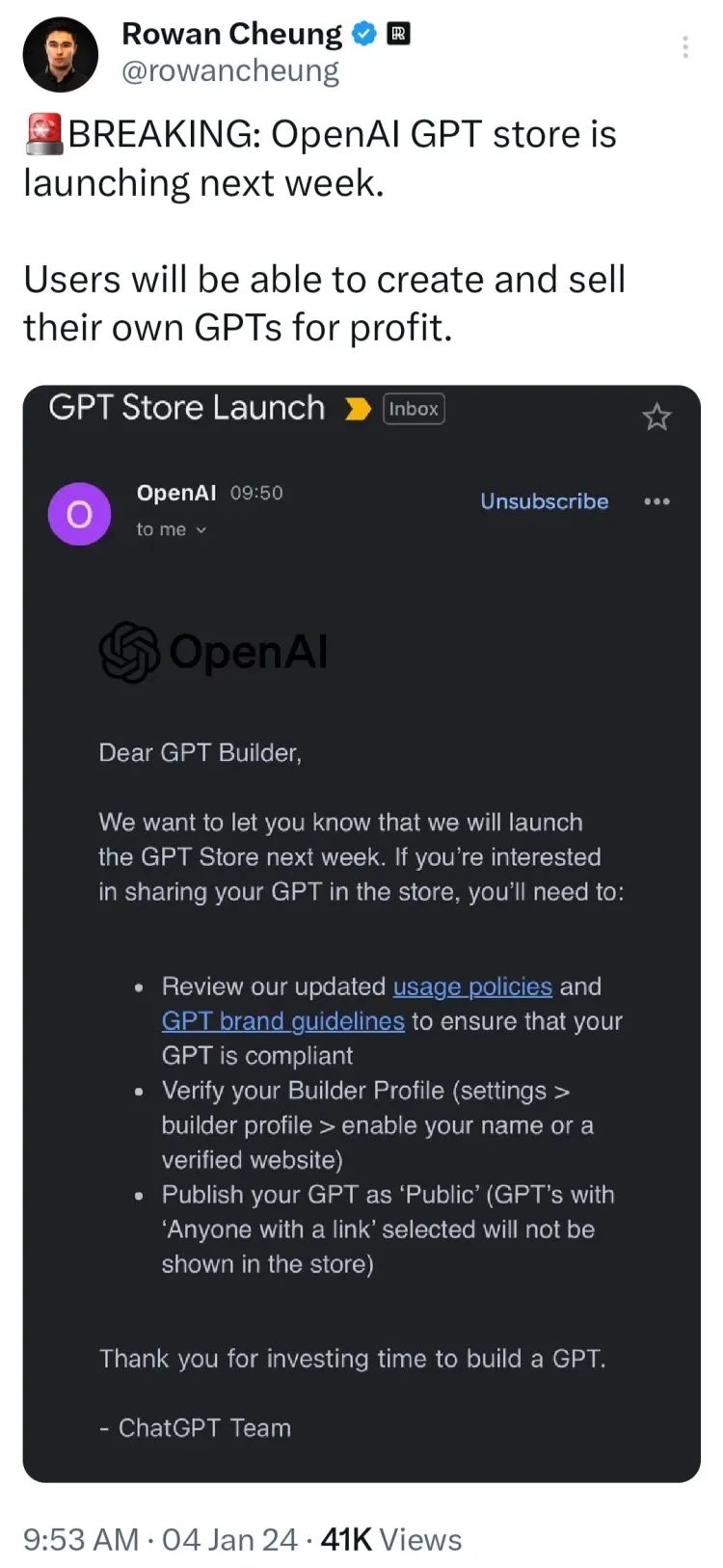Open the "GPT brand guidelines" link

click(282, 1021)
